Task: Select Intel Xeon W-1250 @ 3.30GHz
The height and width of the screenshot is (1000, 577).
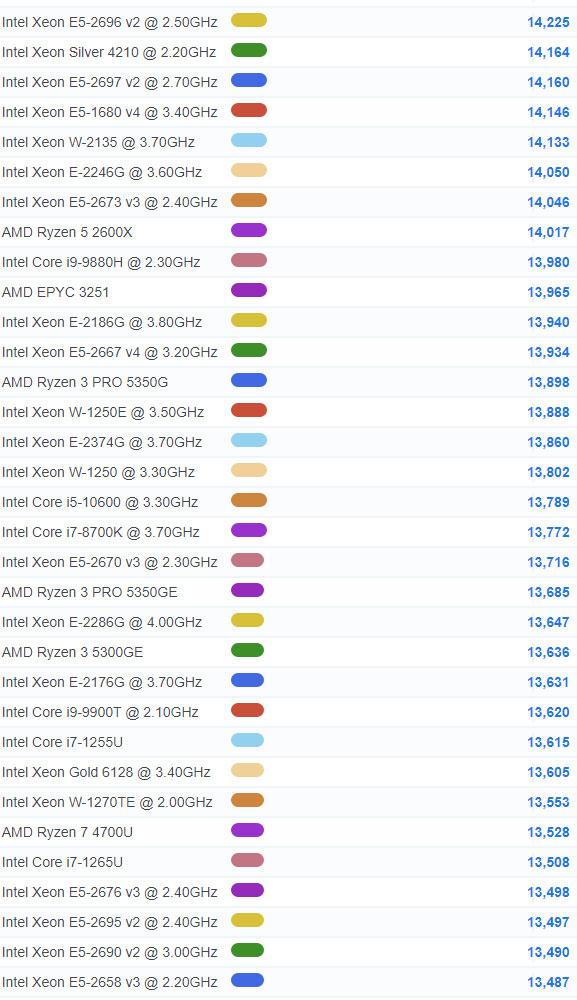Action: pos(98,472)
